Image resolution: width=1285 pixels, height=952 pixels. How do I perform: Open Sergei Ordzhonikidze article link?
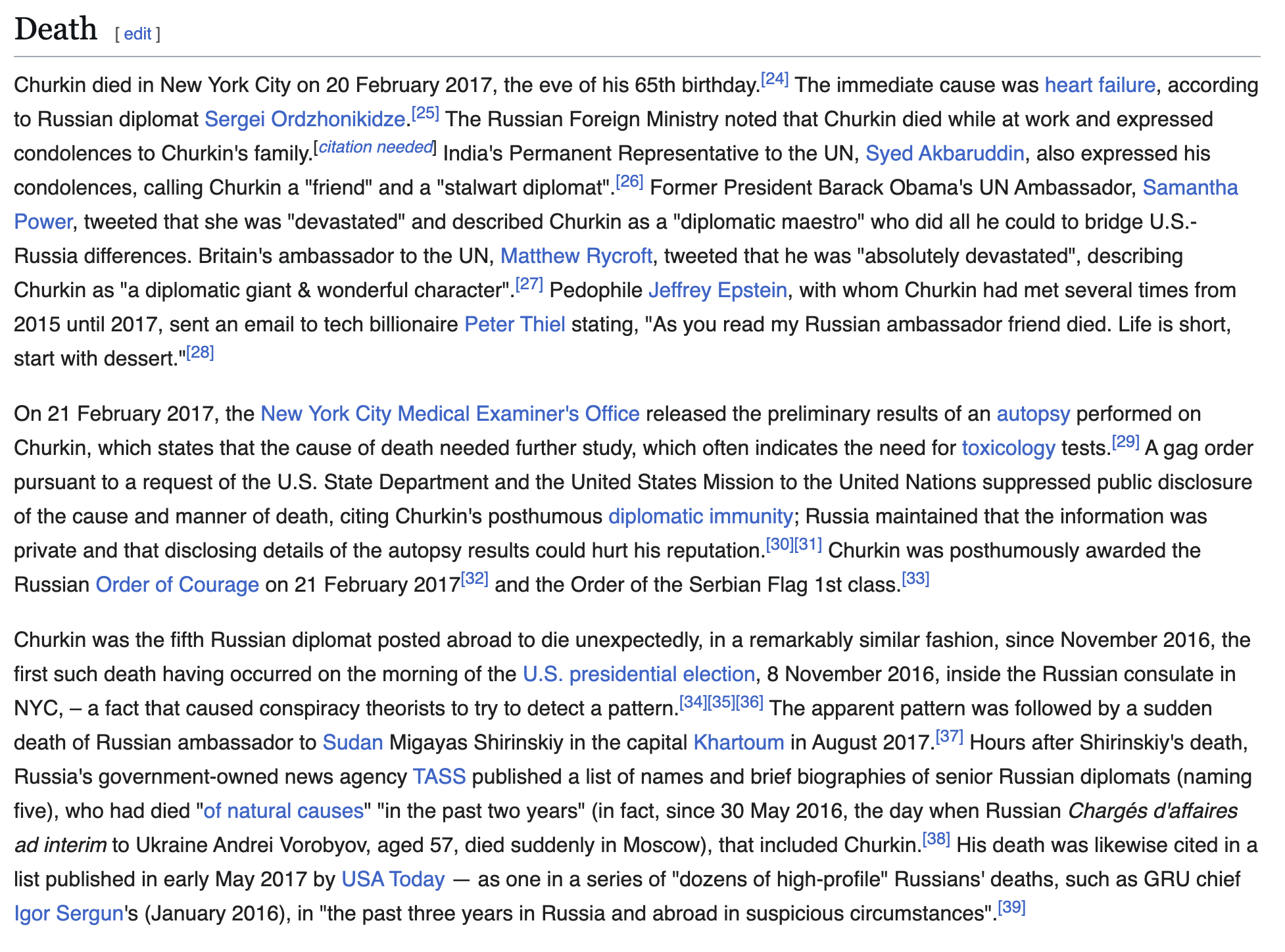304,120
